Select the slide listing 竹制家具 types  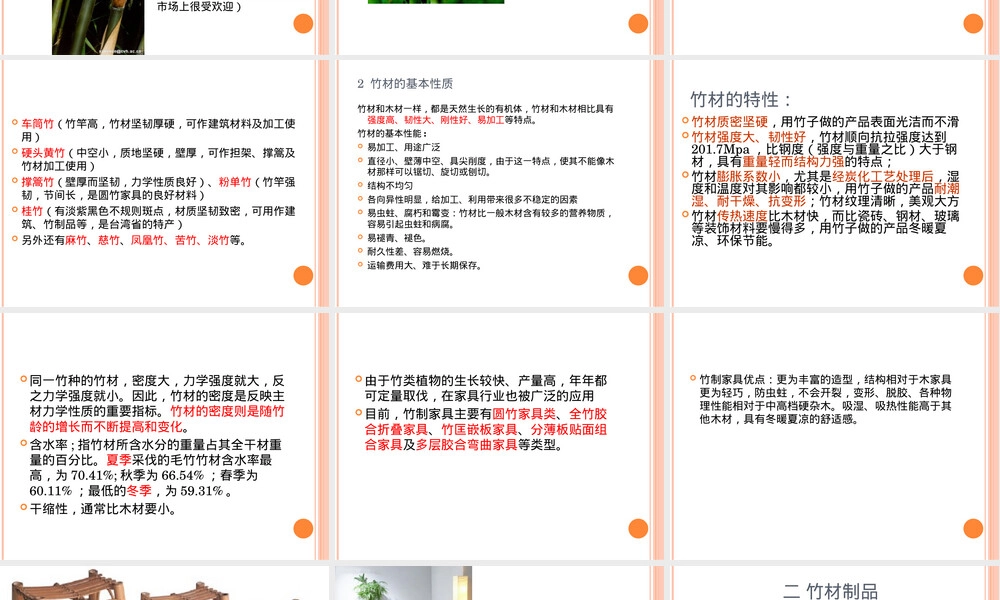click(501, 436)
